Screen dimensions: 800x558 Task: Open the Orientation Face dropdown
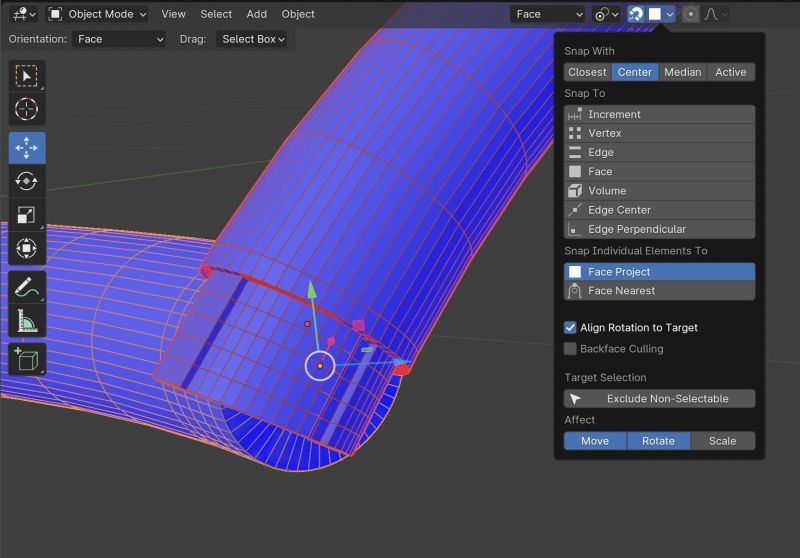point(119,39)
